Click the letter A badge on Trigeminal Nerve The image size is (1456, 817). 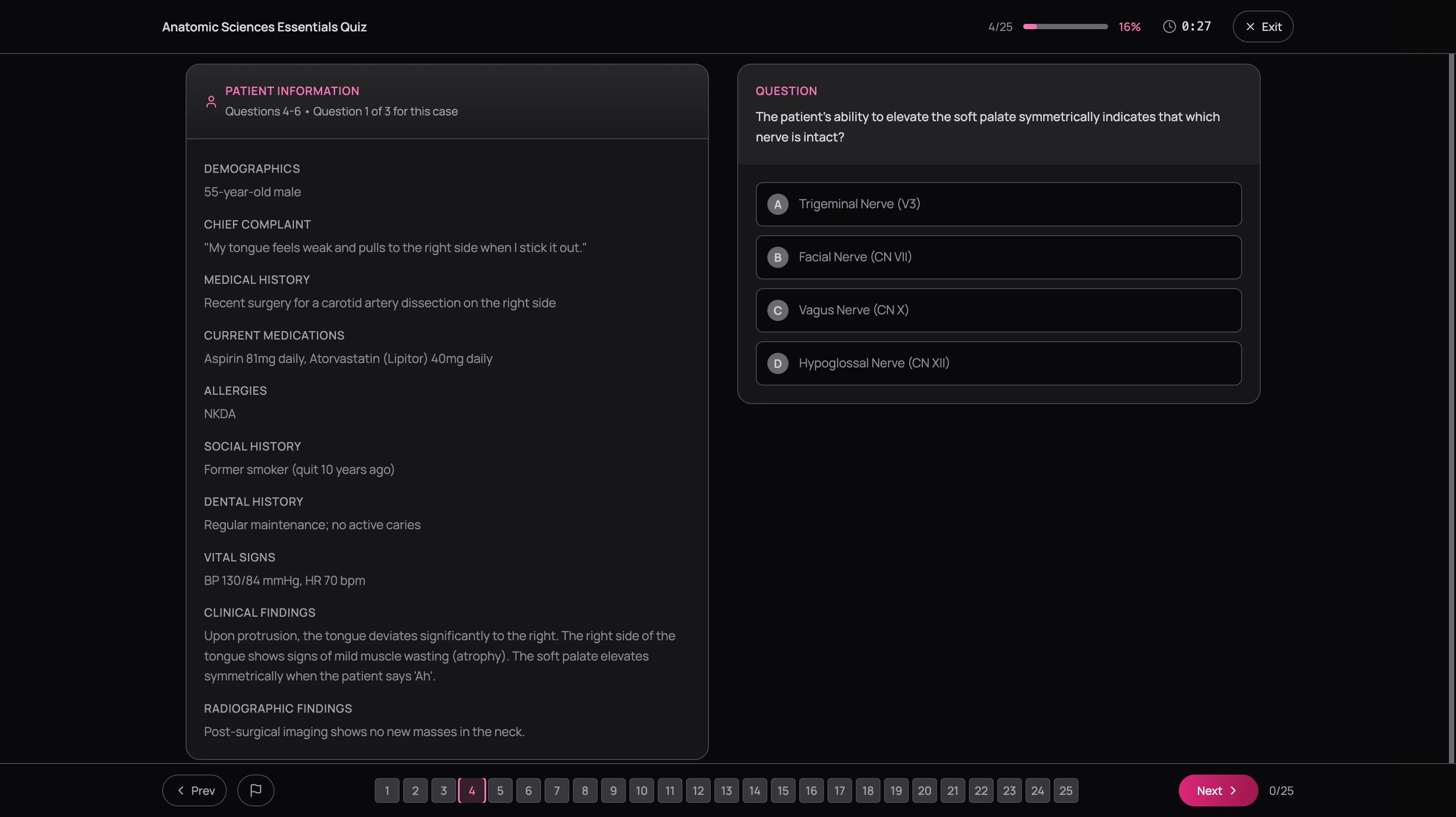pyautogui.click(x=778, y=204)
